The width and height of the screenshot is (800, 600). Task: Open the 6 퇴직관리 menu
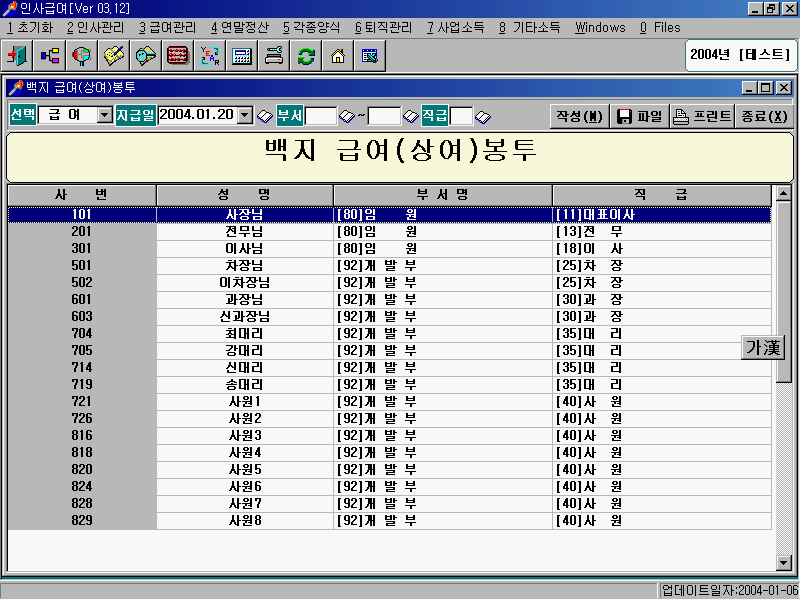click(x=383, y=27)
